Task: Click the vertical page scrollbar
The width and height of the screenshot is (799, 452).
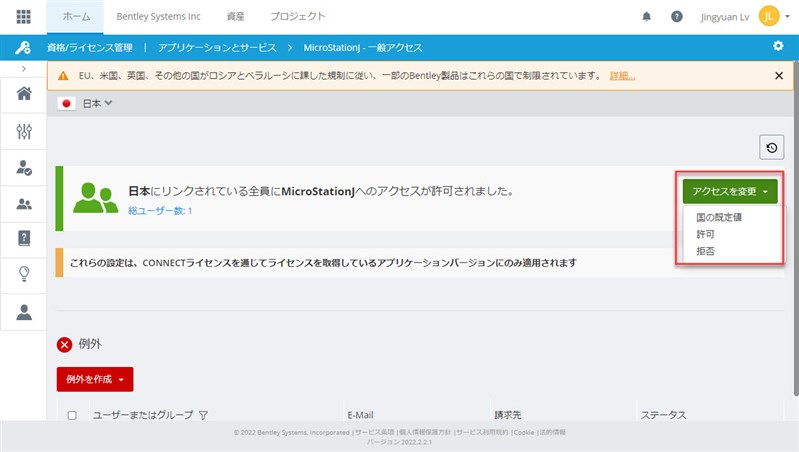Action: tap(796, 229)
